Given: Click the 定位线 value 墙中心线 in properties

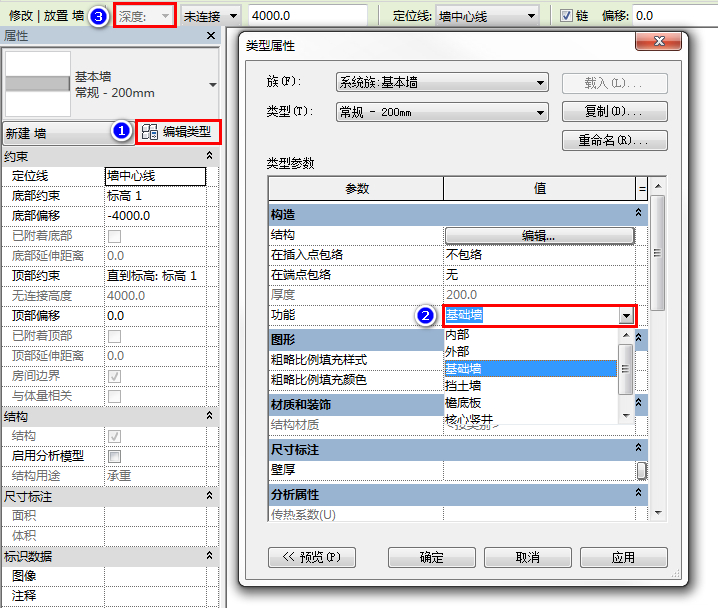Looking at the screenshot, I should coord(155,176).
